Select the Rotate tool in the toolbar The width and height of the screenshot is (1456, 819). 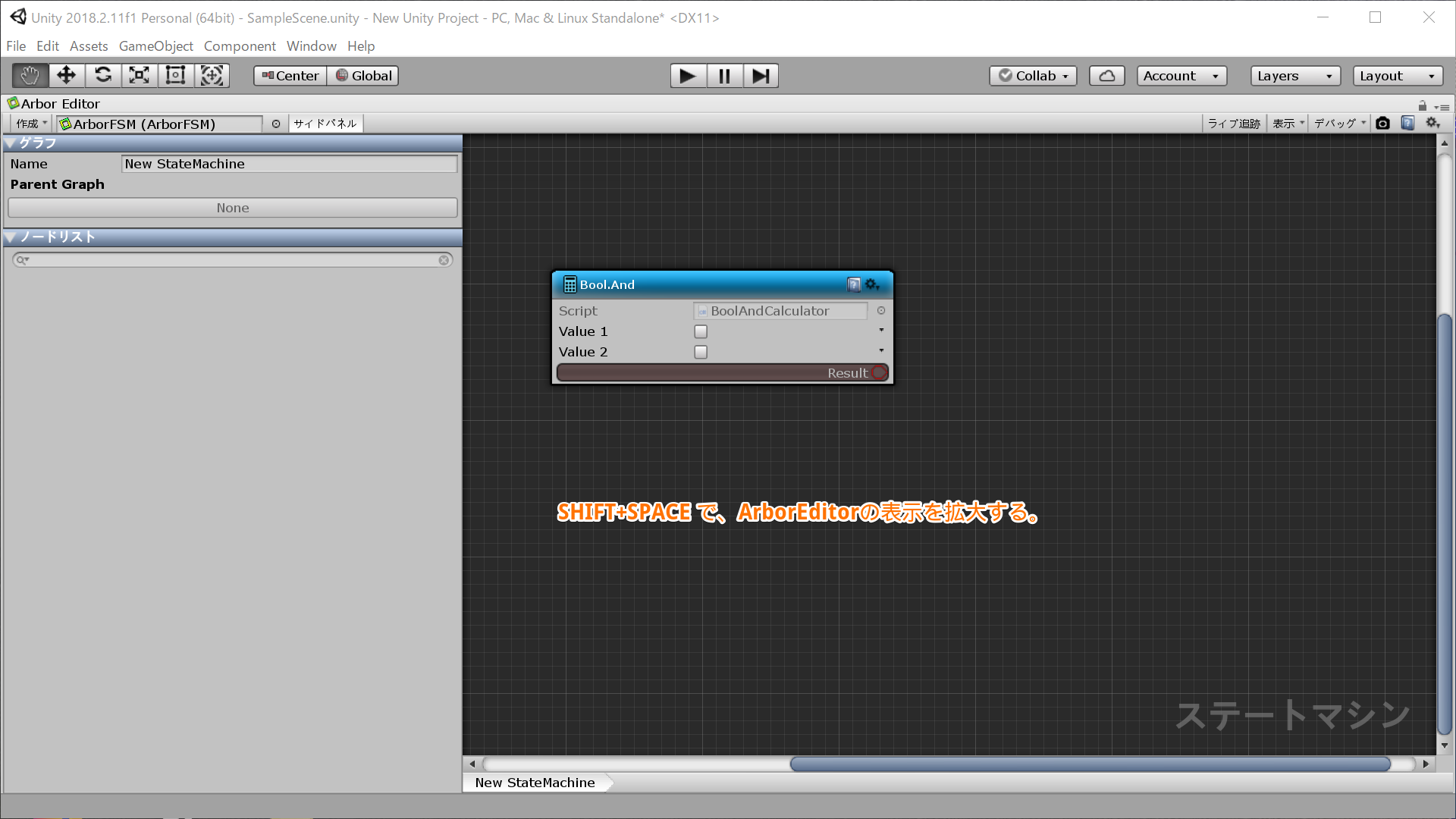coord(102,75)
